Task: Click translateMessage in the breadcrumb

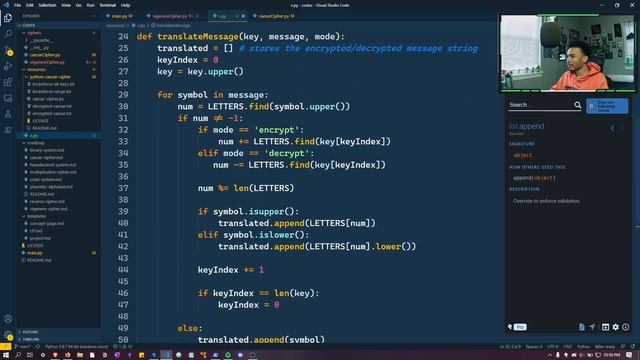Action: [x=173, y=26]
